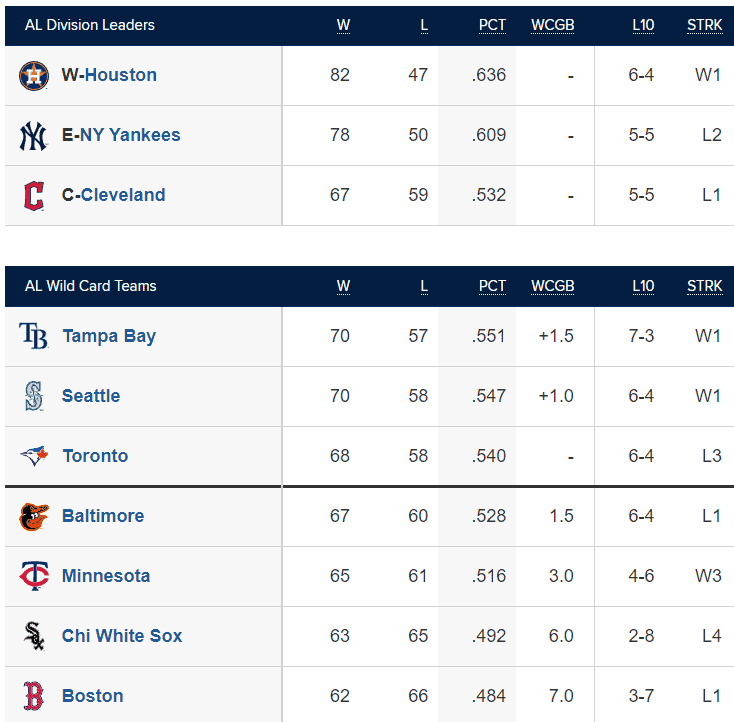The image size is (734, 722).
Task: Click the Minnesota Twins logo
Action: coord(34,575)
